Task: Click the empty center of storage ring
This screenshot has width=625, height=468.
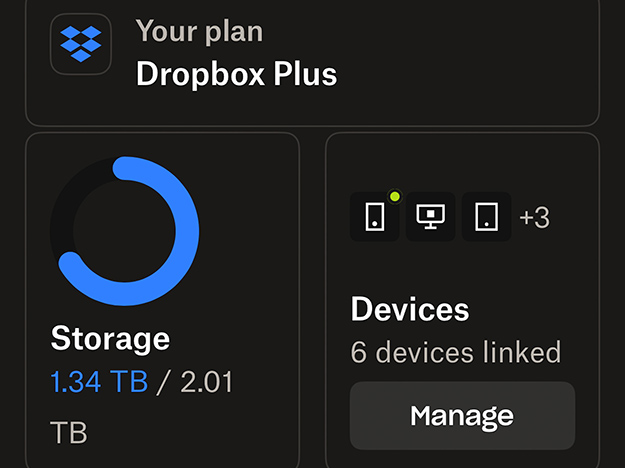Action: (124, 231)
